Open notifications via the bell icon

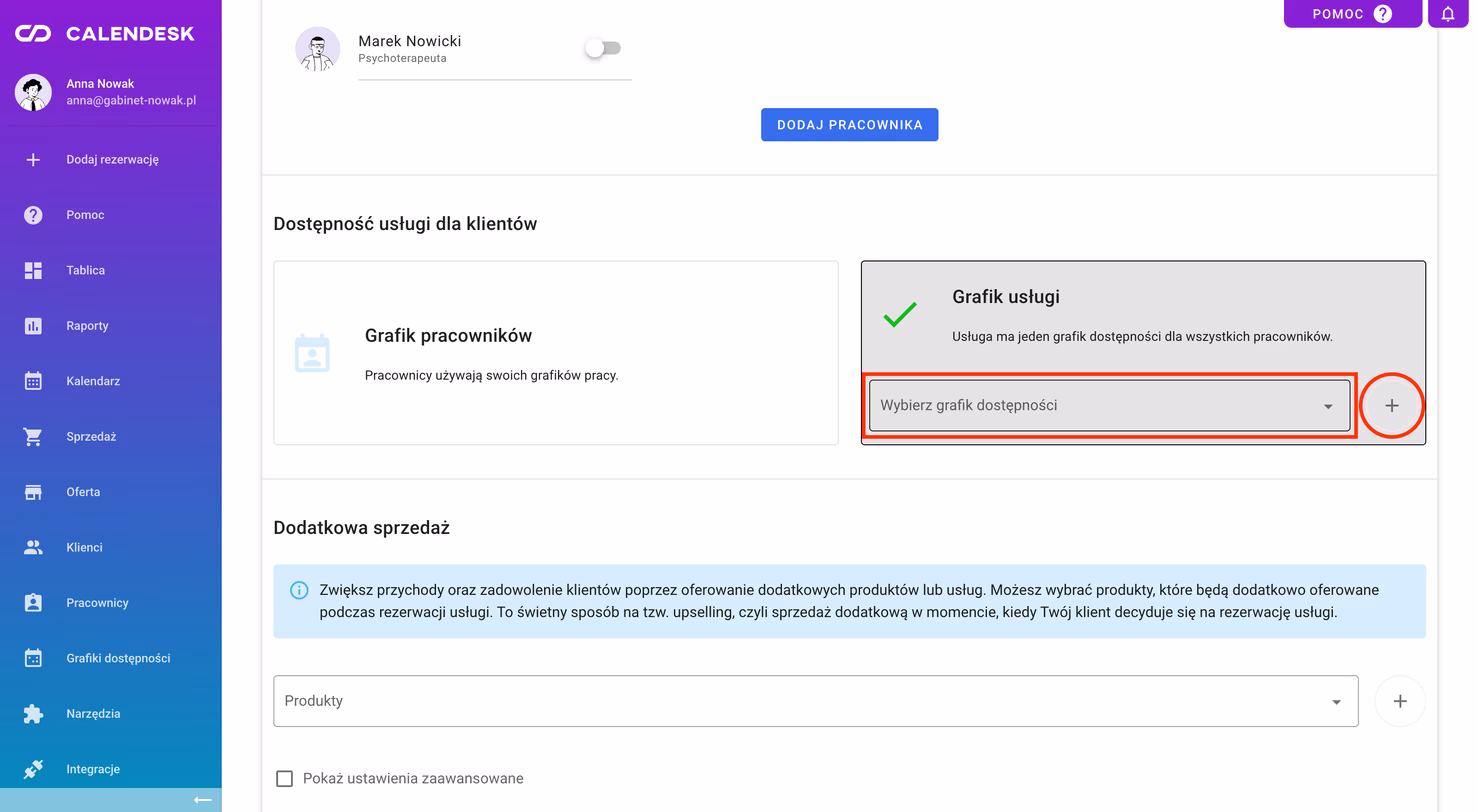(x=1448, y=14)
